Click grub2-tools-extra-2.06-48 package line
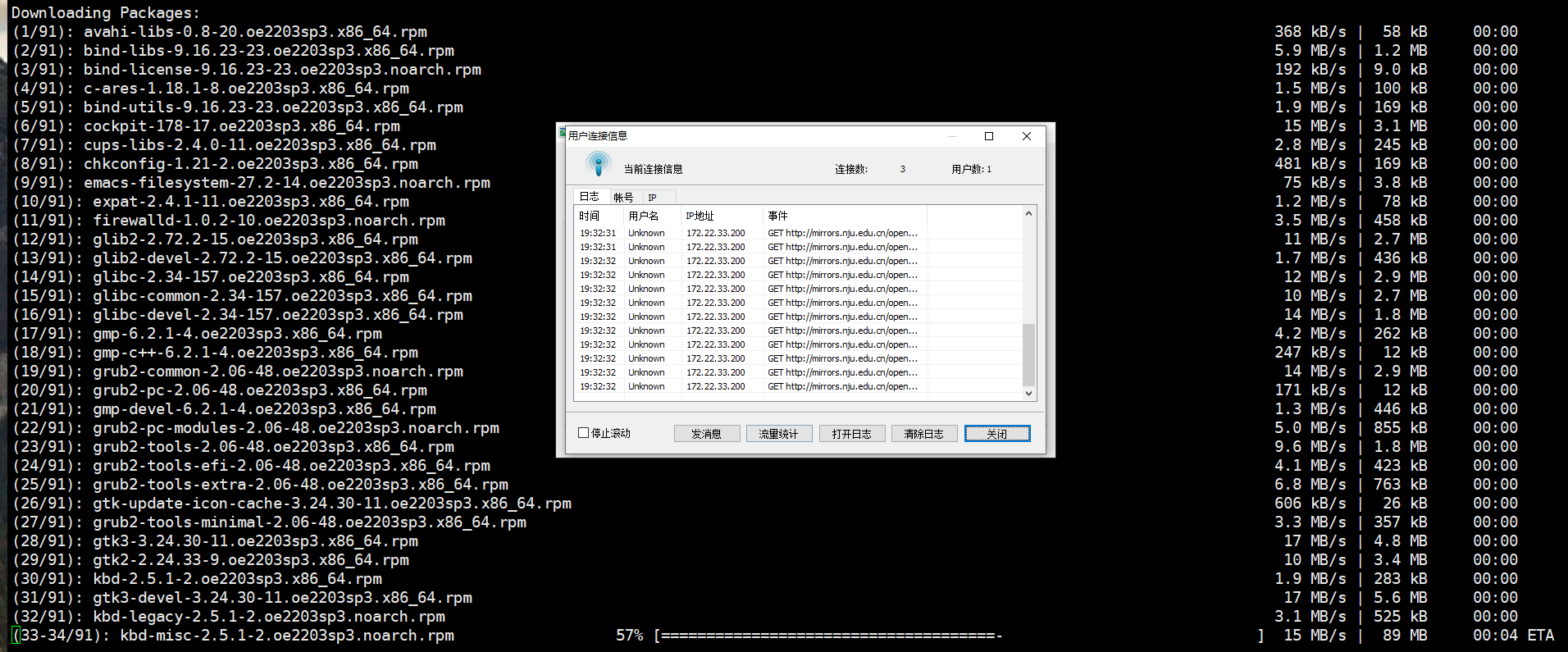 [260, 484]
